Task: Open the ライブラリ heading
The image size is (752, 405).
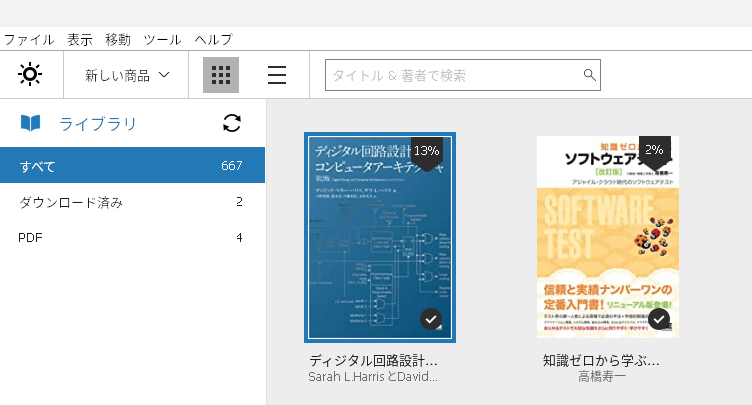Action: (98, 124)
